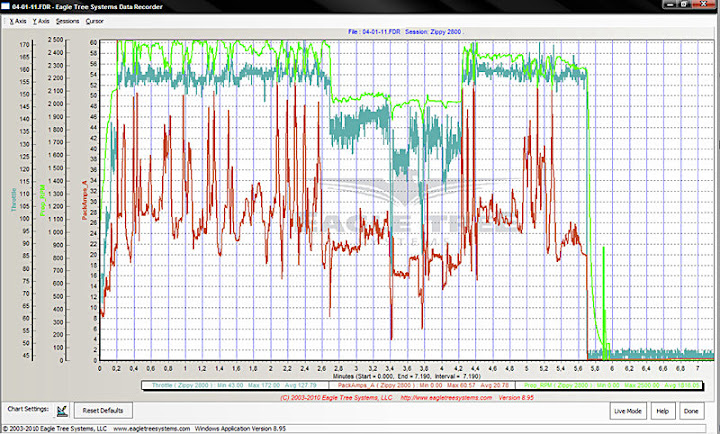Image resolution: width=720 pixels, height=434 pixels.
Task: Click the Eagle Tree application icon in title bar
Action: pos(6,6)
